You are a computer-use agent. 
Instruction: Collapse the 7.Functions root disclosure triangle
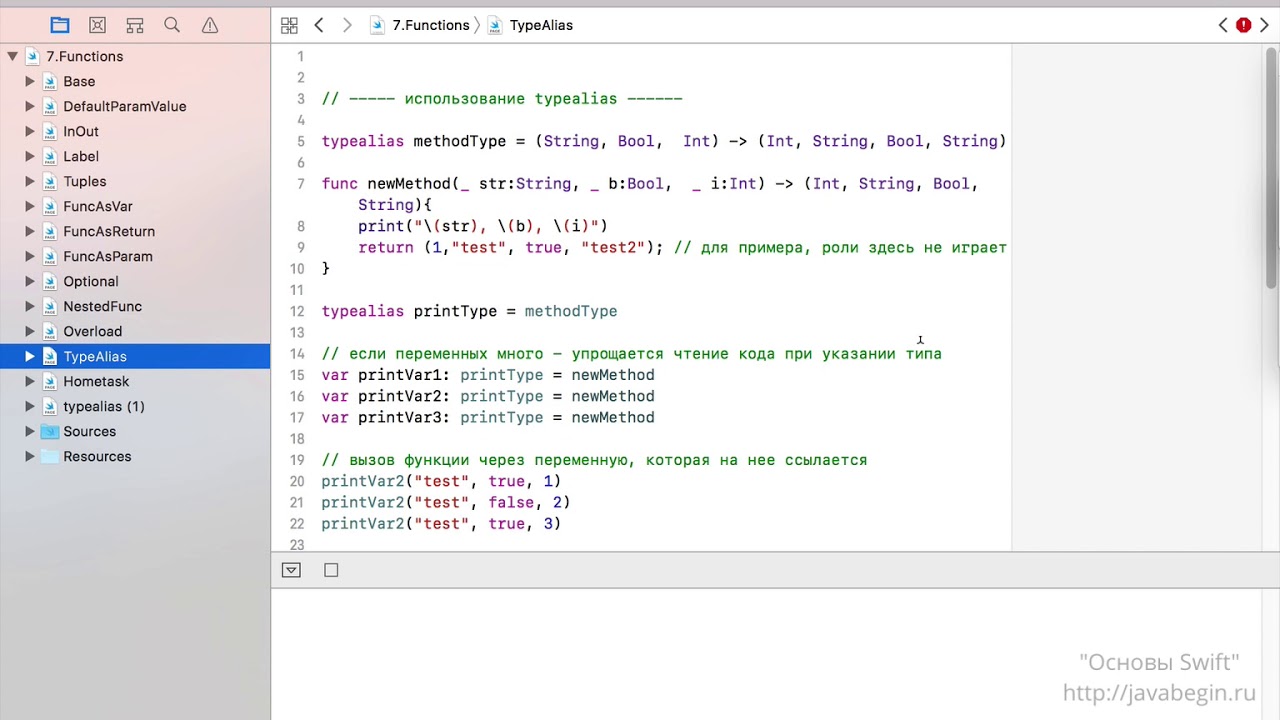[x=12, y=56]
